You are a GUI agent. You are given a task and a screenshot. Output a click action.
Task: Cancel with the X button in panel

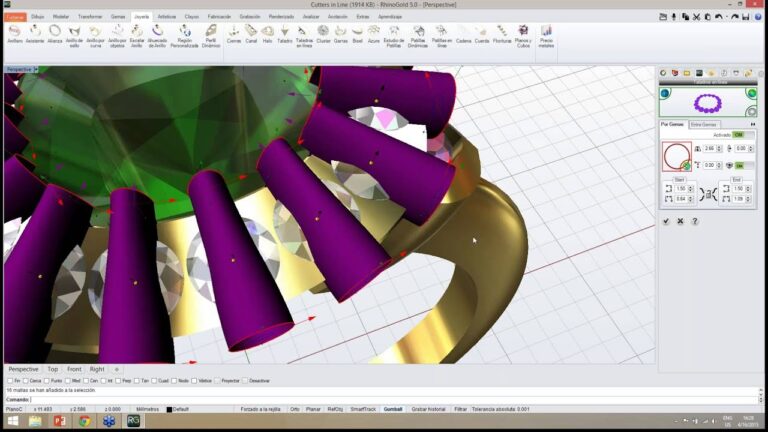tap(680, 221)
